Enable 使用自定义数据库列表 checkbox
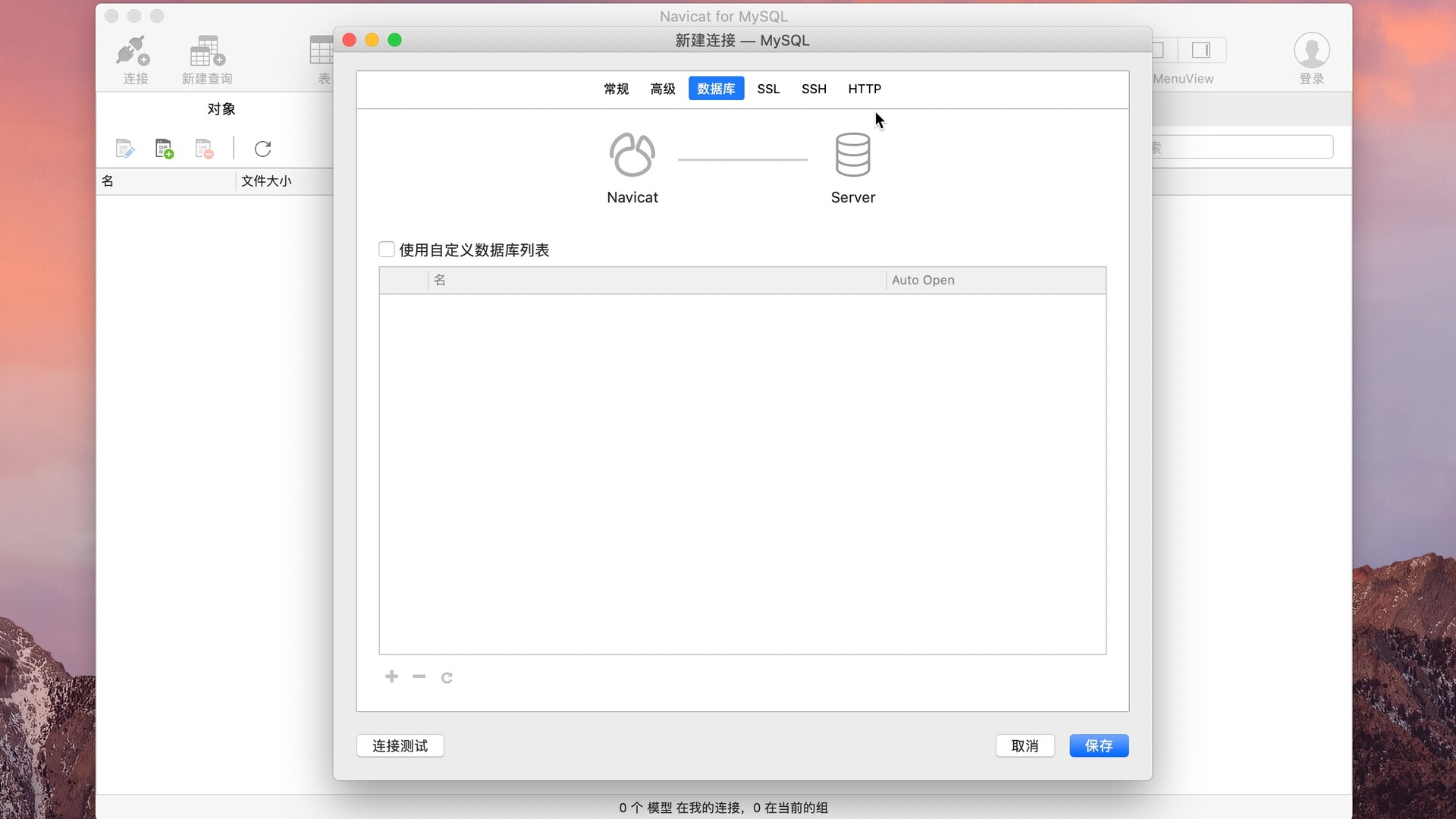 click(x=385, y=249)
